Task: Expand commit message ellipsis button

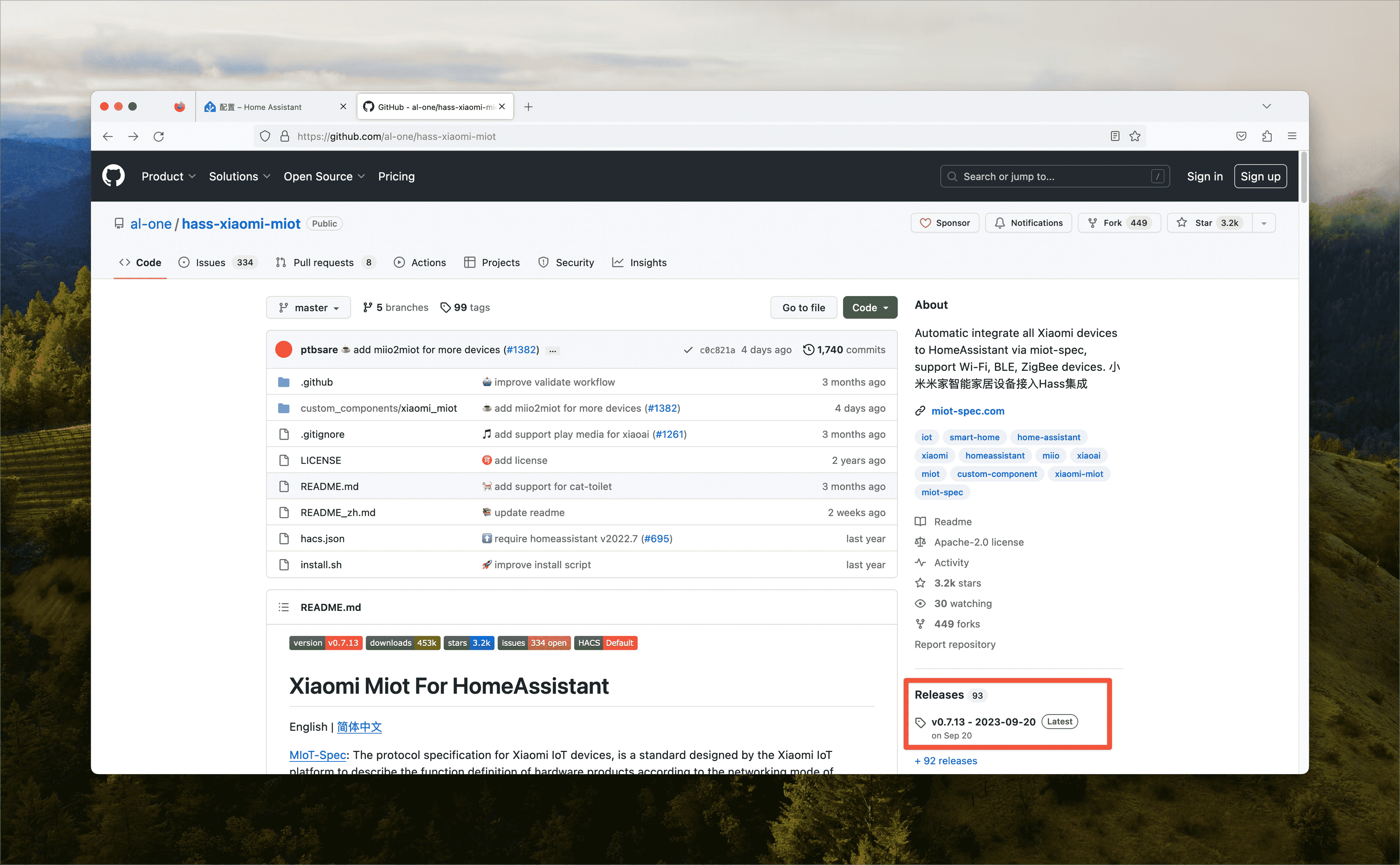Action: click(552, 350)
